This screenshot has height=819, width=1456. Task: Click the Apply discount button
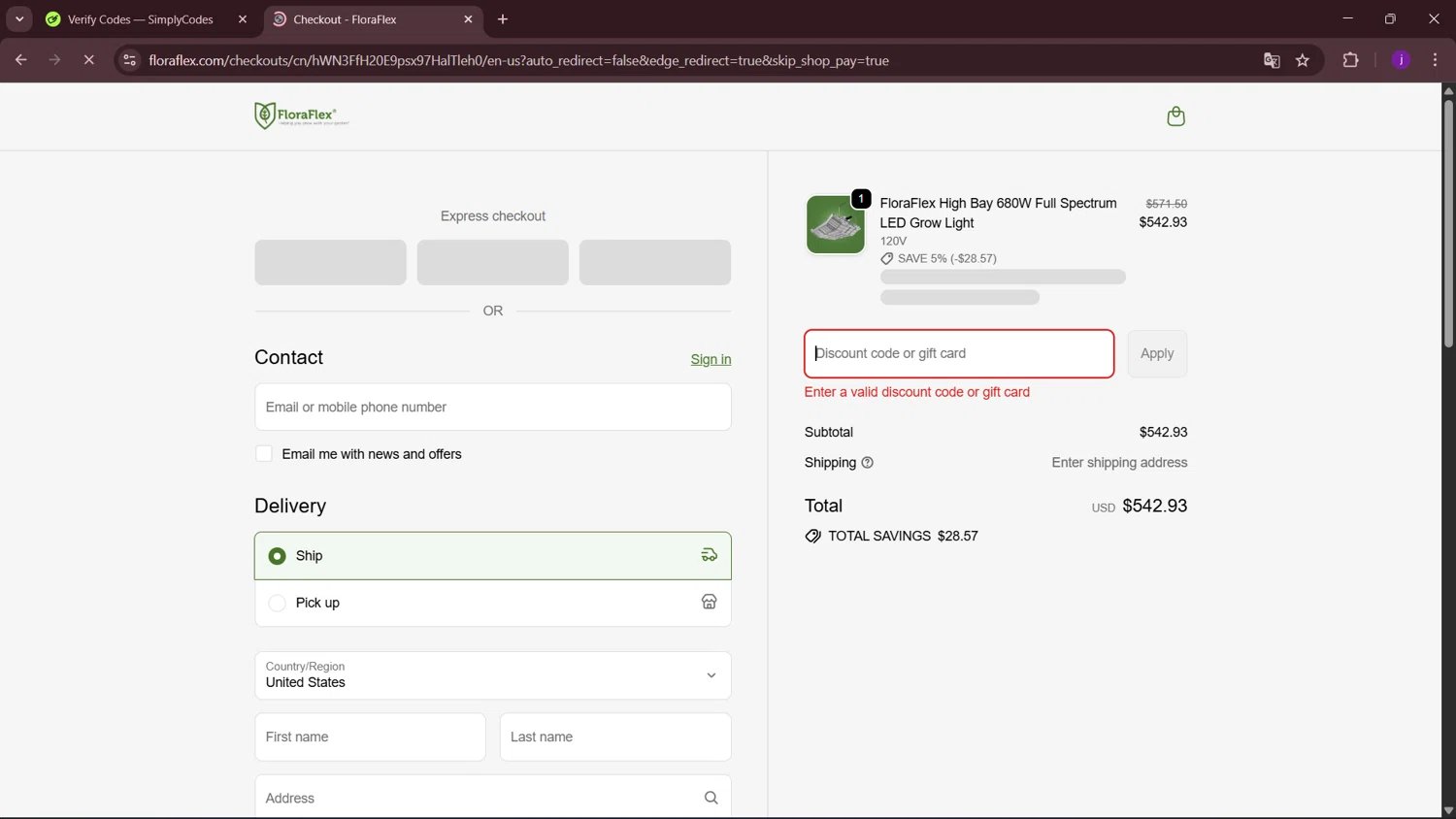1157,353
